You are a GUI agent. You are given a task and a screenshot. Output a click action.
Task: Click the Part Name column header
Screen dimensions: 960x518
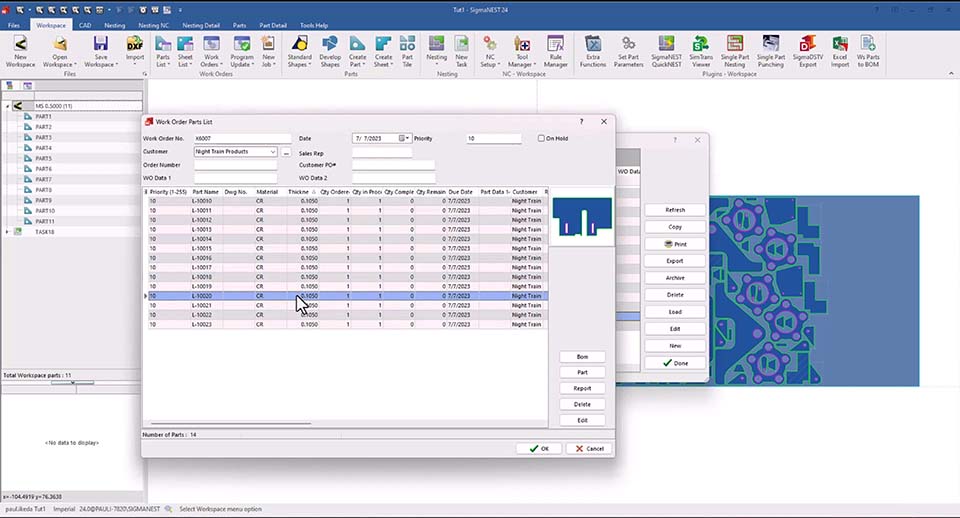pos(206,192)
